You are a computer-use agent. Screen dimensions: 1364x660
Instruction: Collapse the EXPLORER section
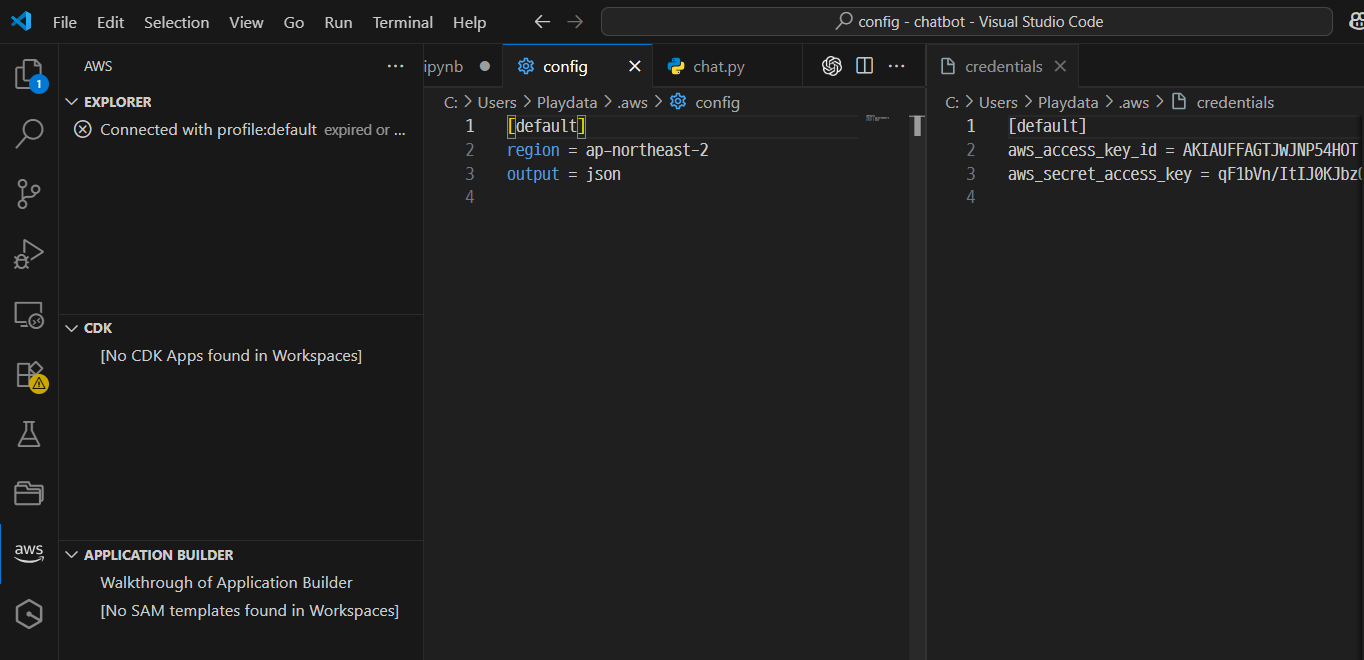72,102
